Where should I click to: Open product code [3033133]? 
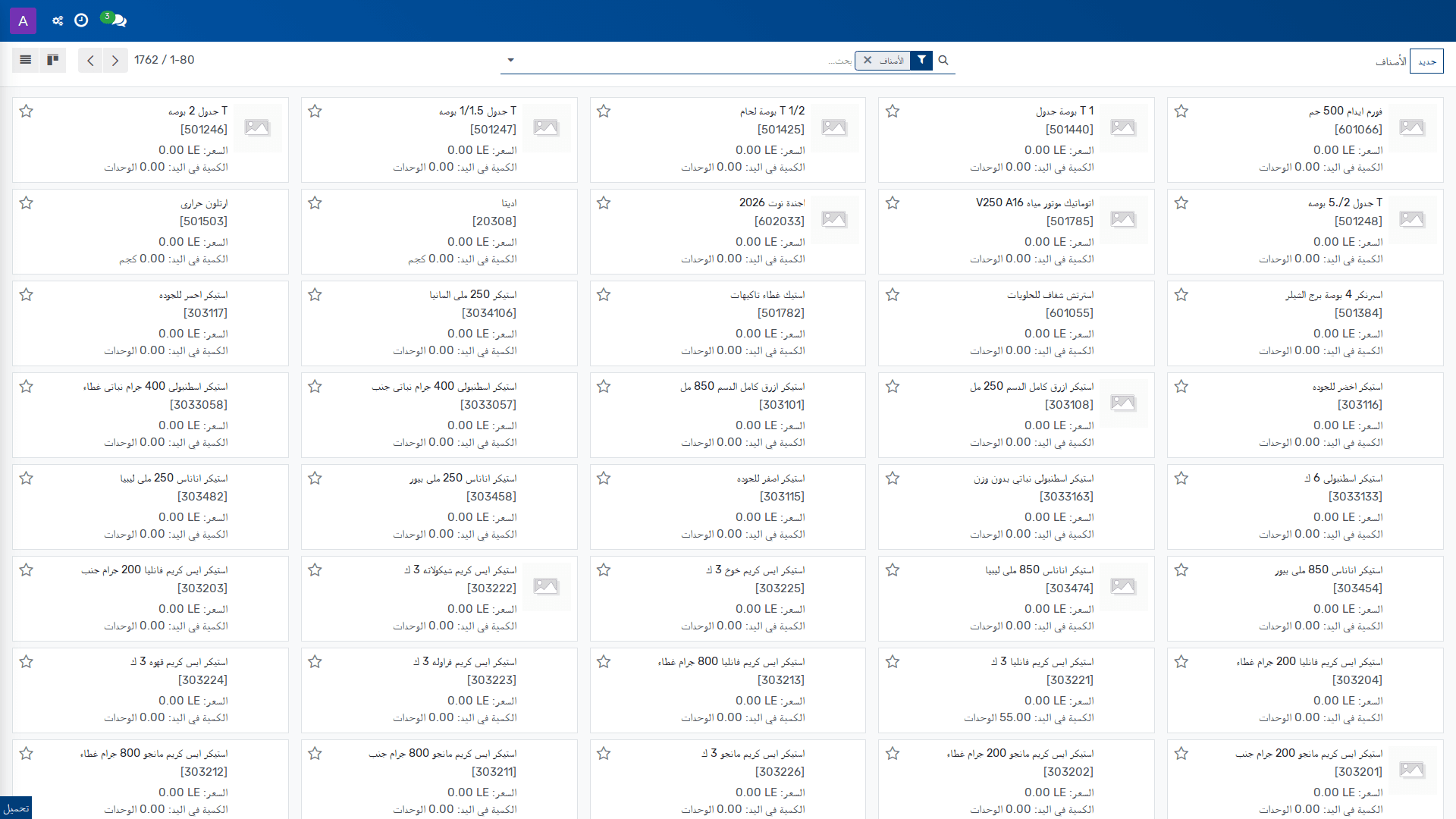tap(1355, 497)
